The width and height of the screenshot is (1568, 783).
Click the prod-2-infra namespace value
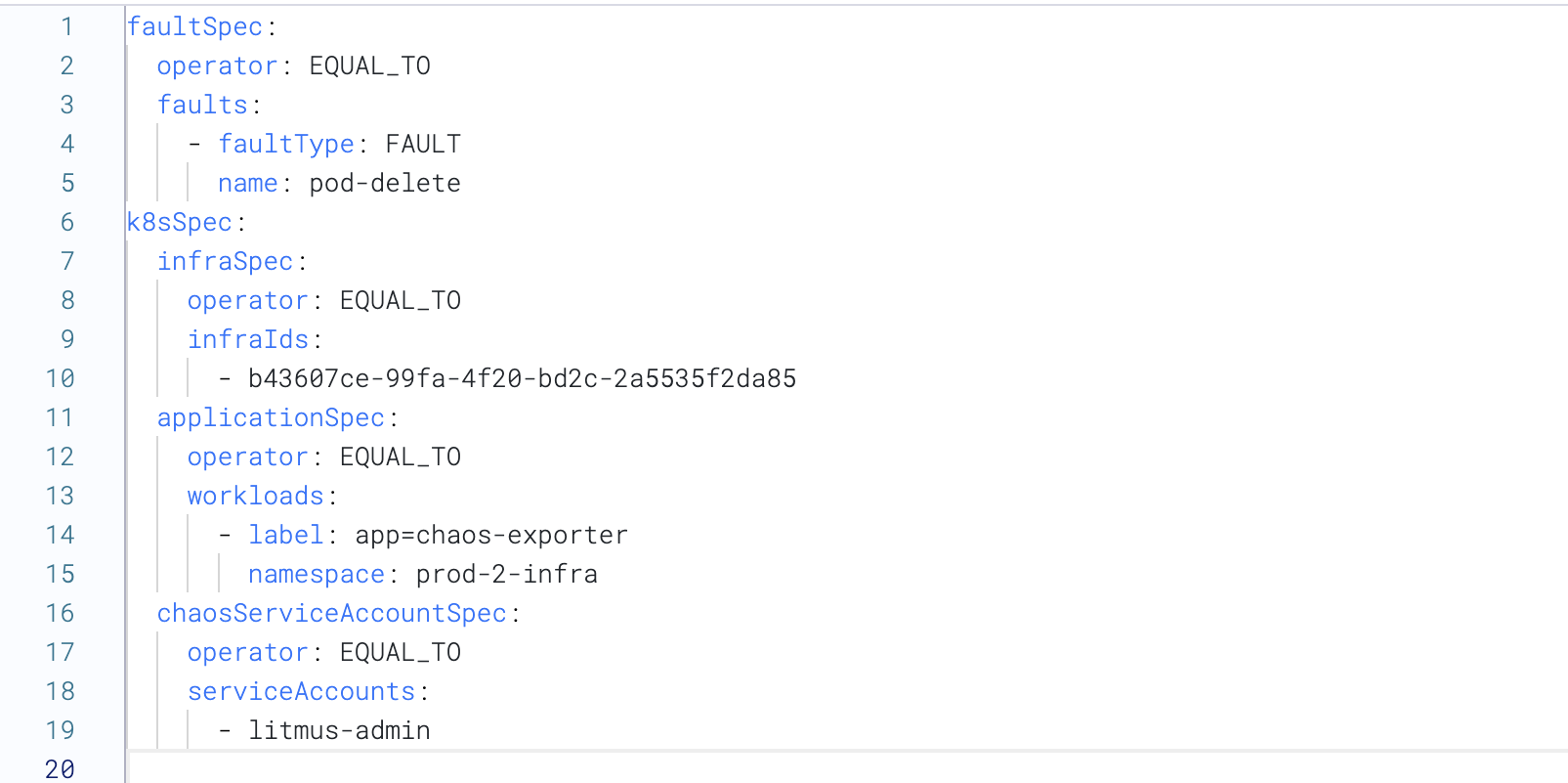click(506, 574)
